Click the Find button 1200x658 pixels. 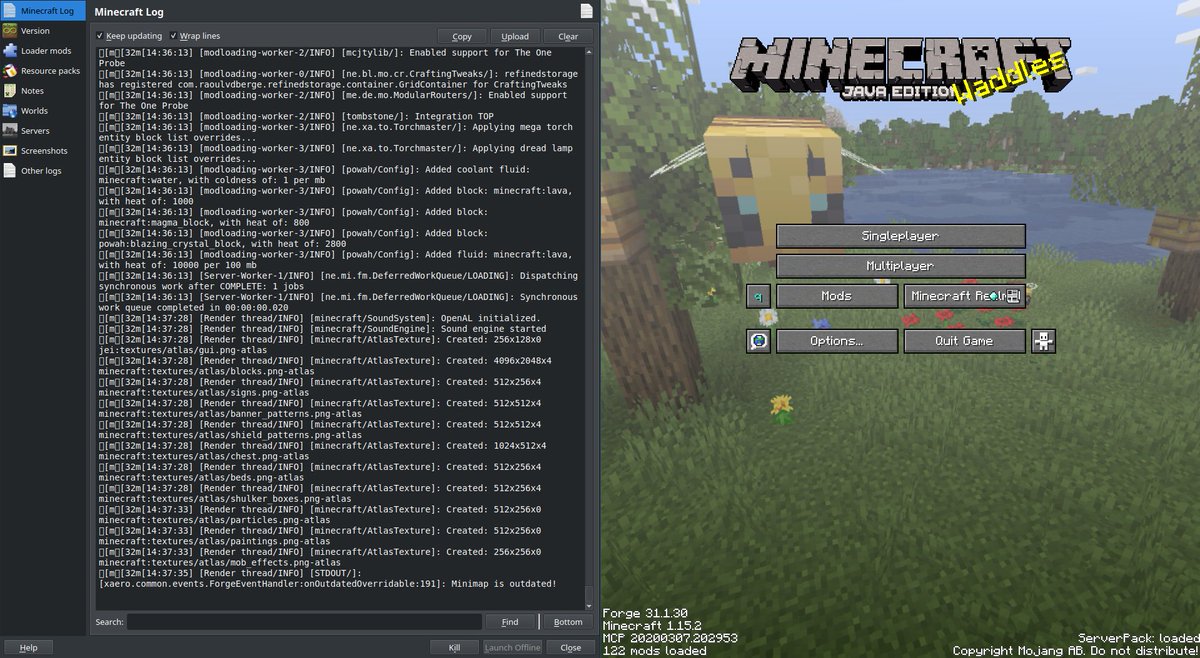[510, 622]
